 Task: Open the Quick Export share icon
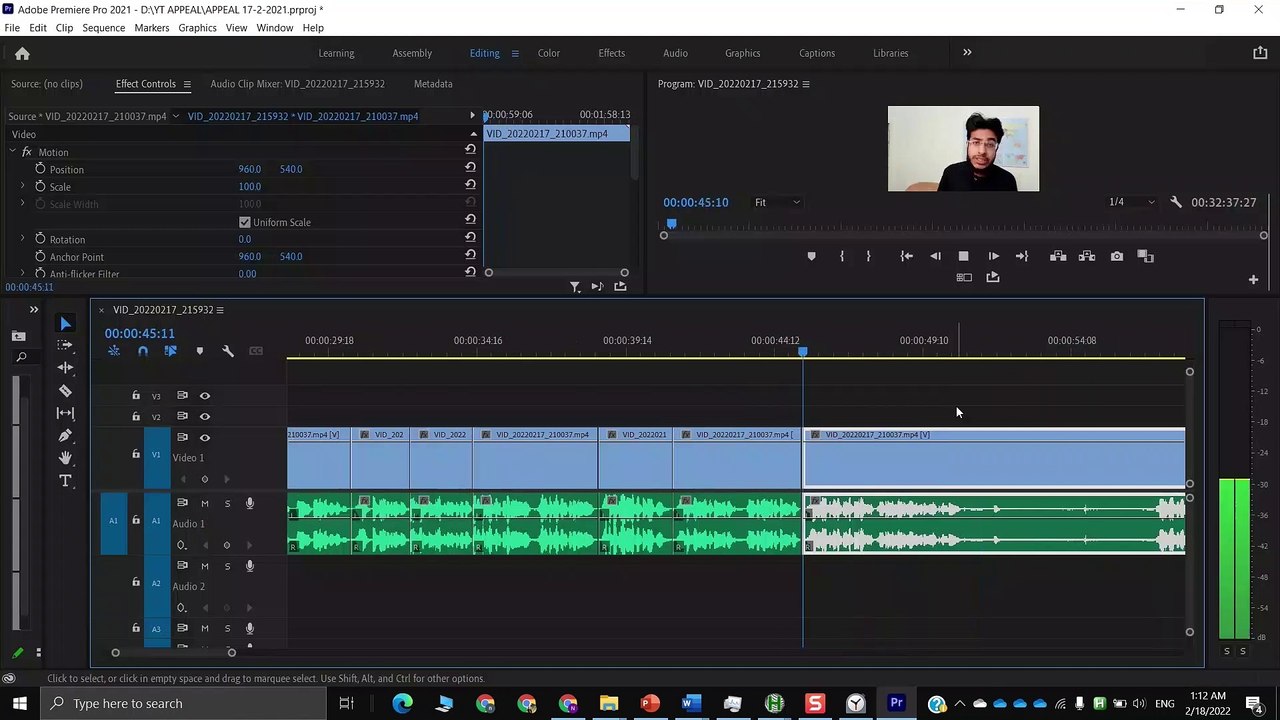point(1260,53)
